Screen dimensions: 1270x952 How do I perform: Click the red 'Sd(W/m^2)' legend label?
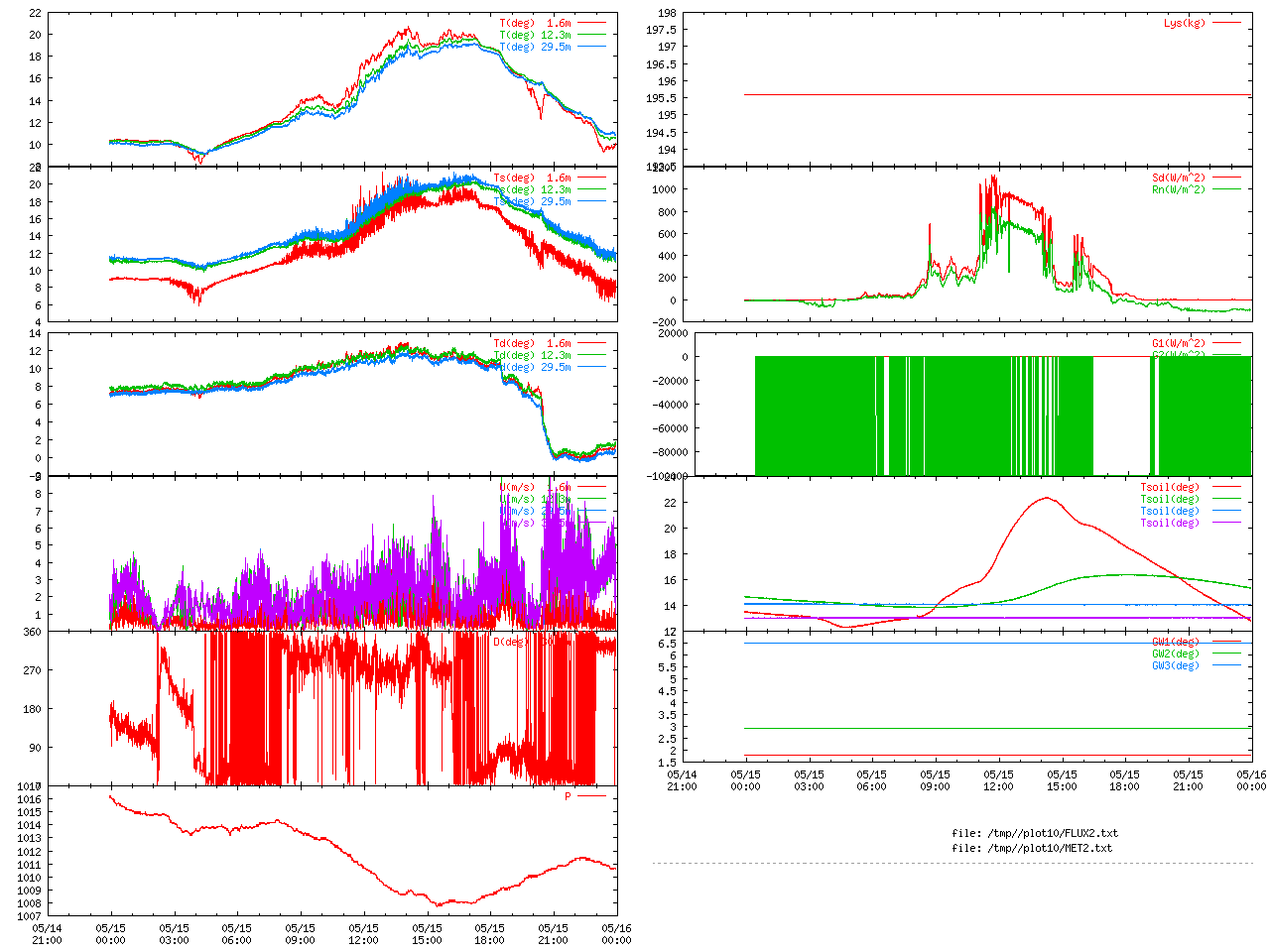click(x=1179, y=178)
